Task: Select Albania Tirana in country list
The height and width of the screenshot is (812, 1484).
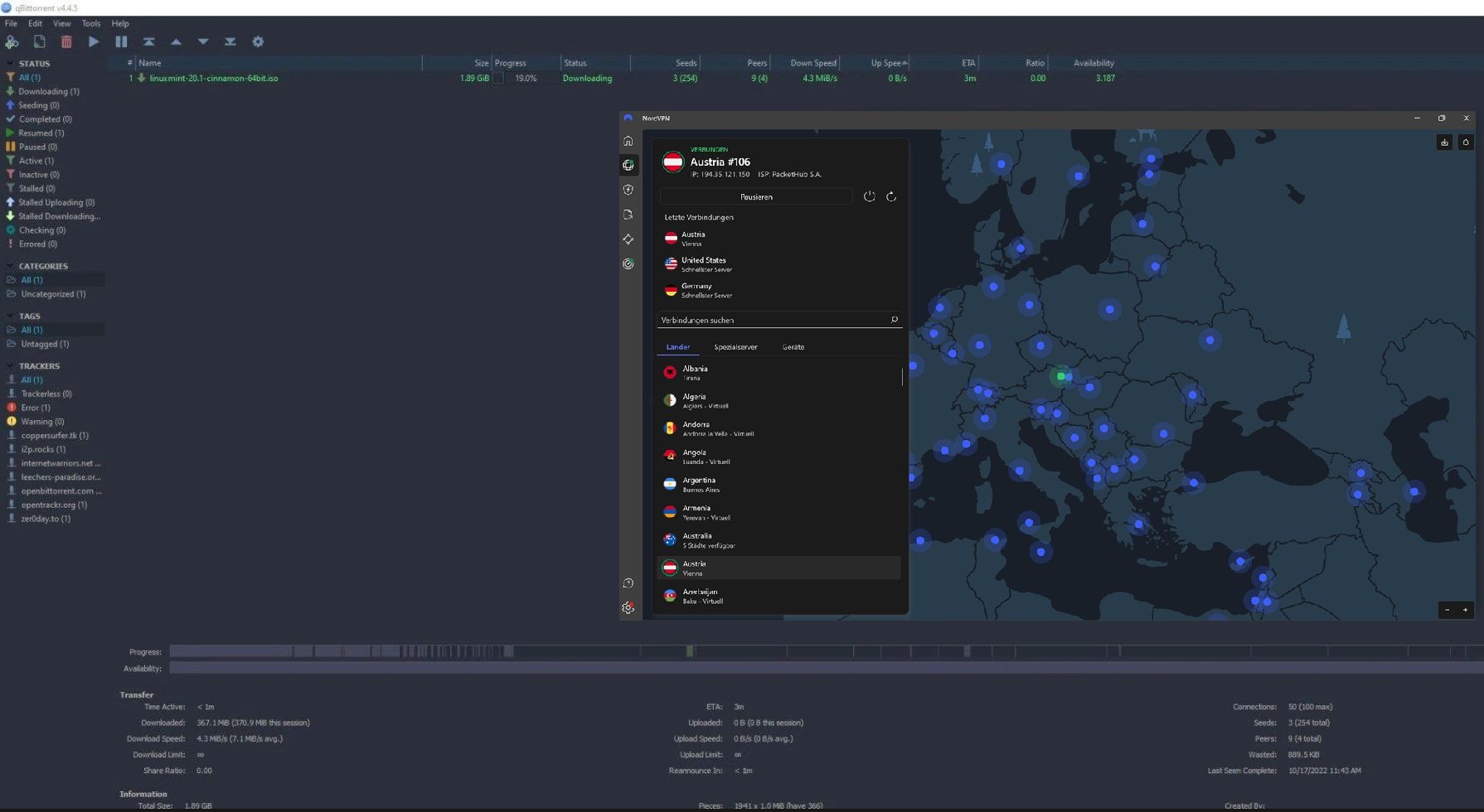Action: (779, 373)
